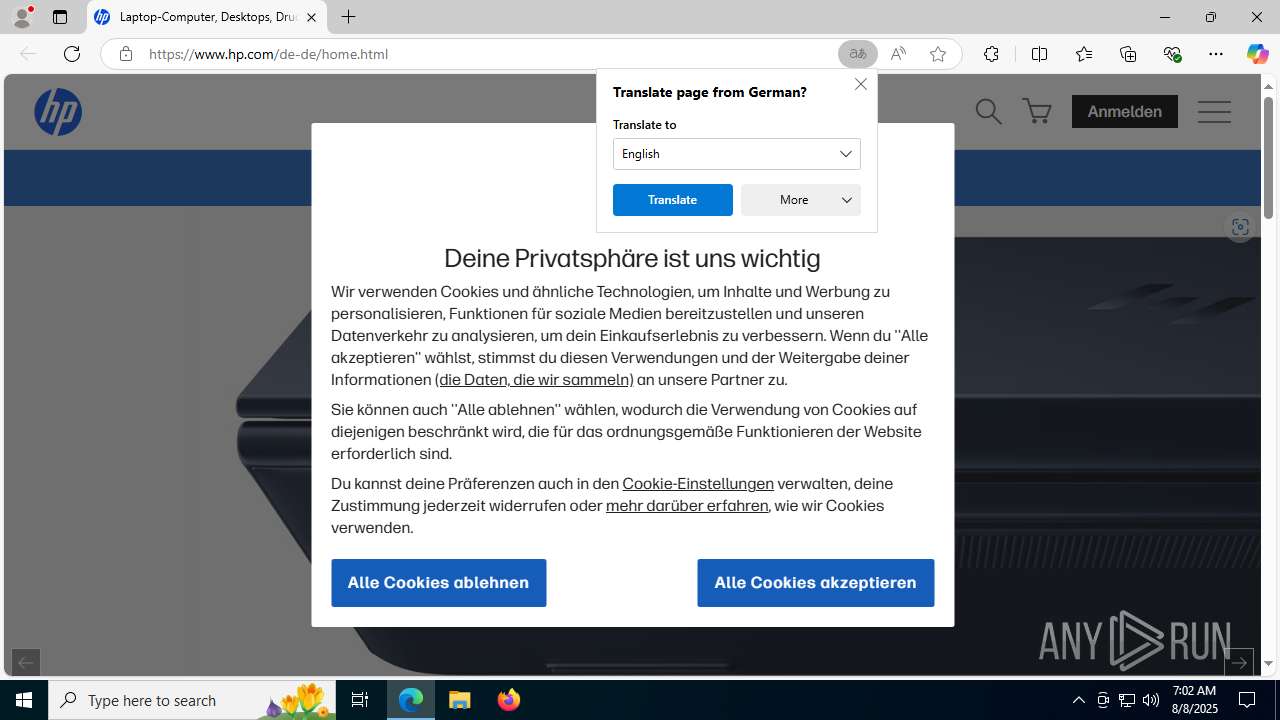Select the Laptop-Computer browser tab
1280x720 pixels.
tap(207, 17)
